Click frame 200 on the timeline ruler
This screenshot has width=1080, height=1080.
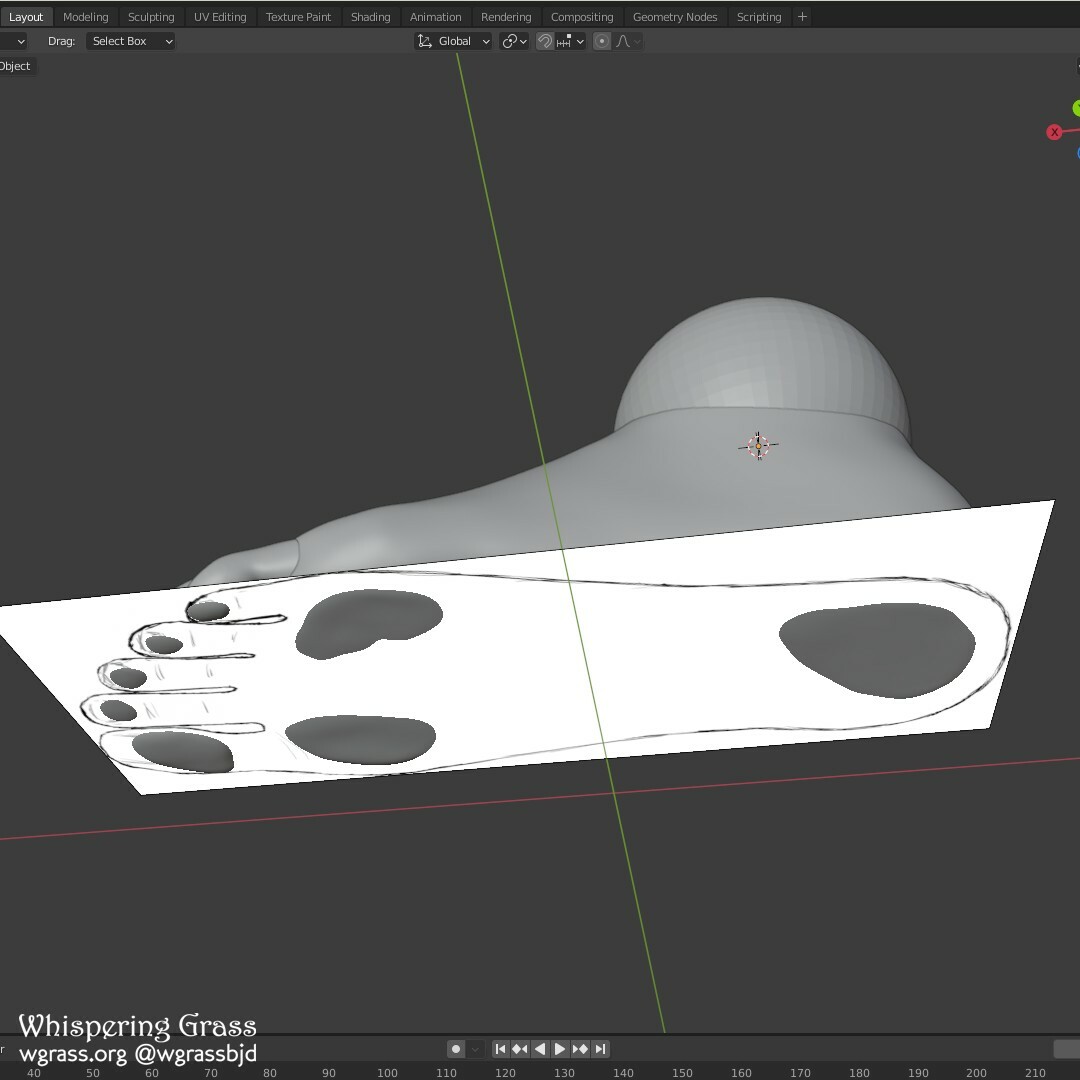[x=976, y=1072]
